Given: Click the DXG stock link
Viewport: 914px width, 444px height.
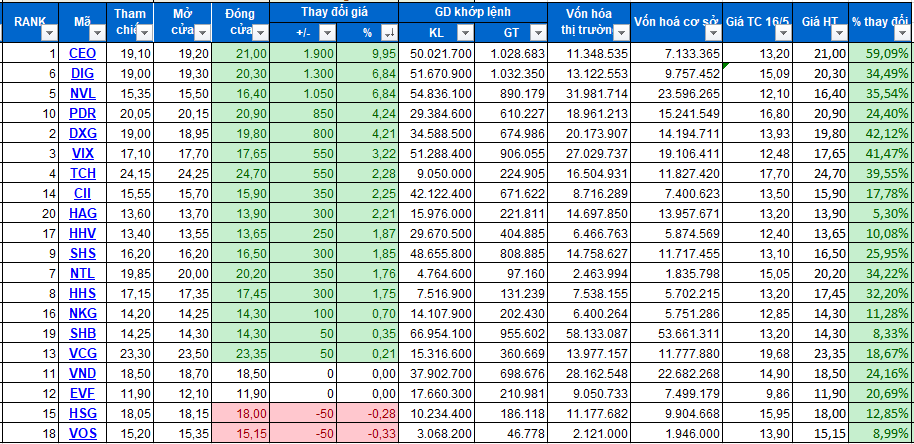Looking at the screenshot, I should [82, 133].
